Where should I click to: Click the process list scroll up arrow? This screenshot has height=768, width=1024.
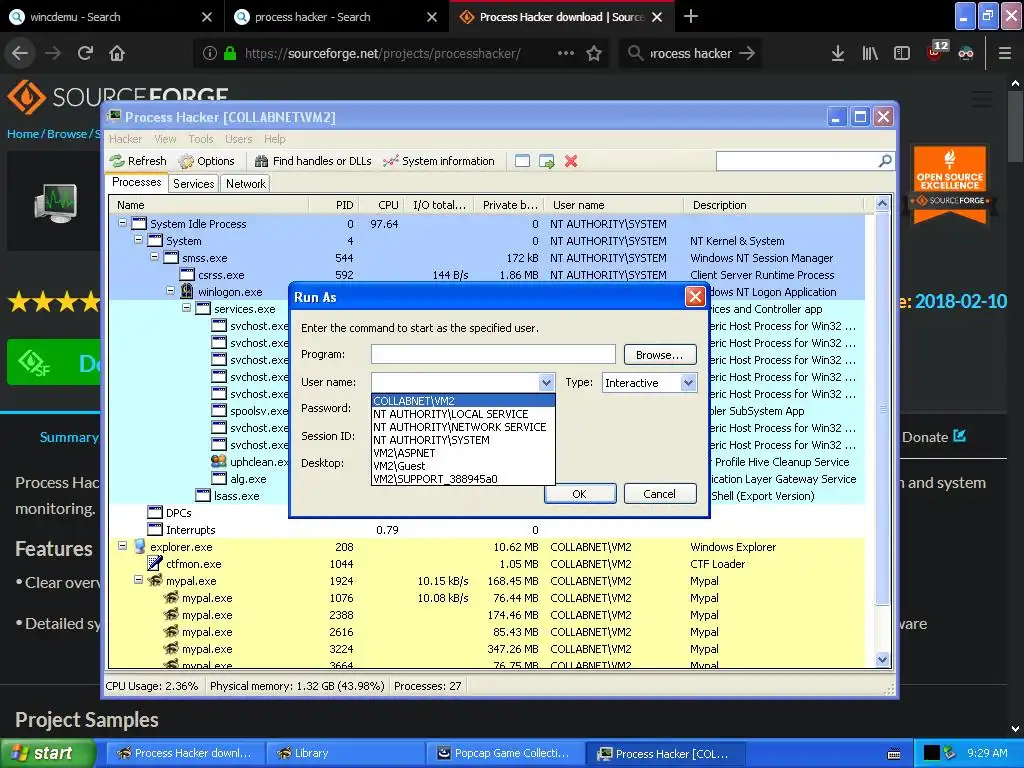tap(882, 204)
